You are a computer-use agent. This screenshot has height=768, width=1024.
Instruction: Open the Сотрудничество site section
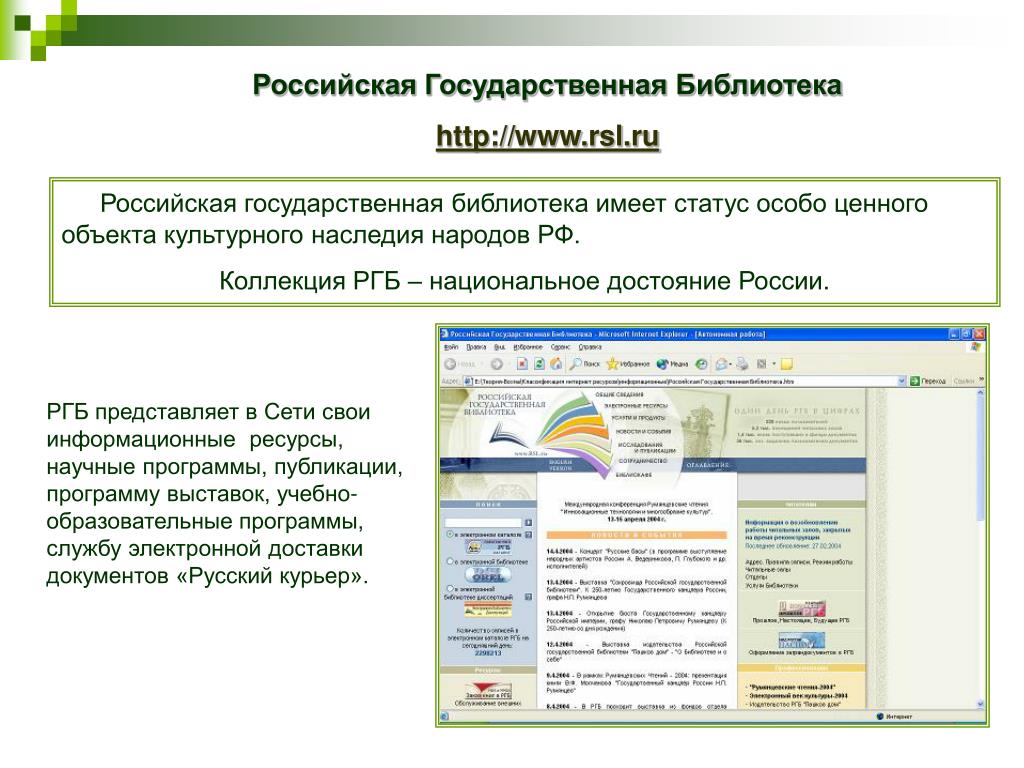643,461
